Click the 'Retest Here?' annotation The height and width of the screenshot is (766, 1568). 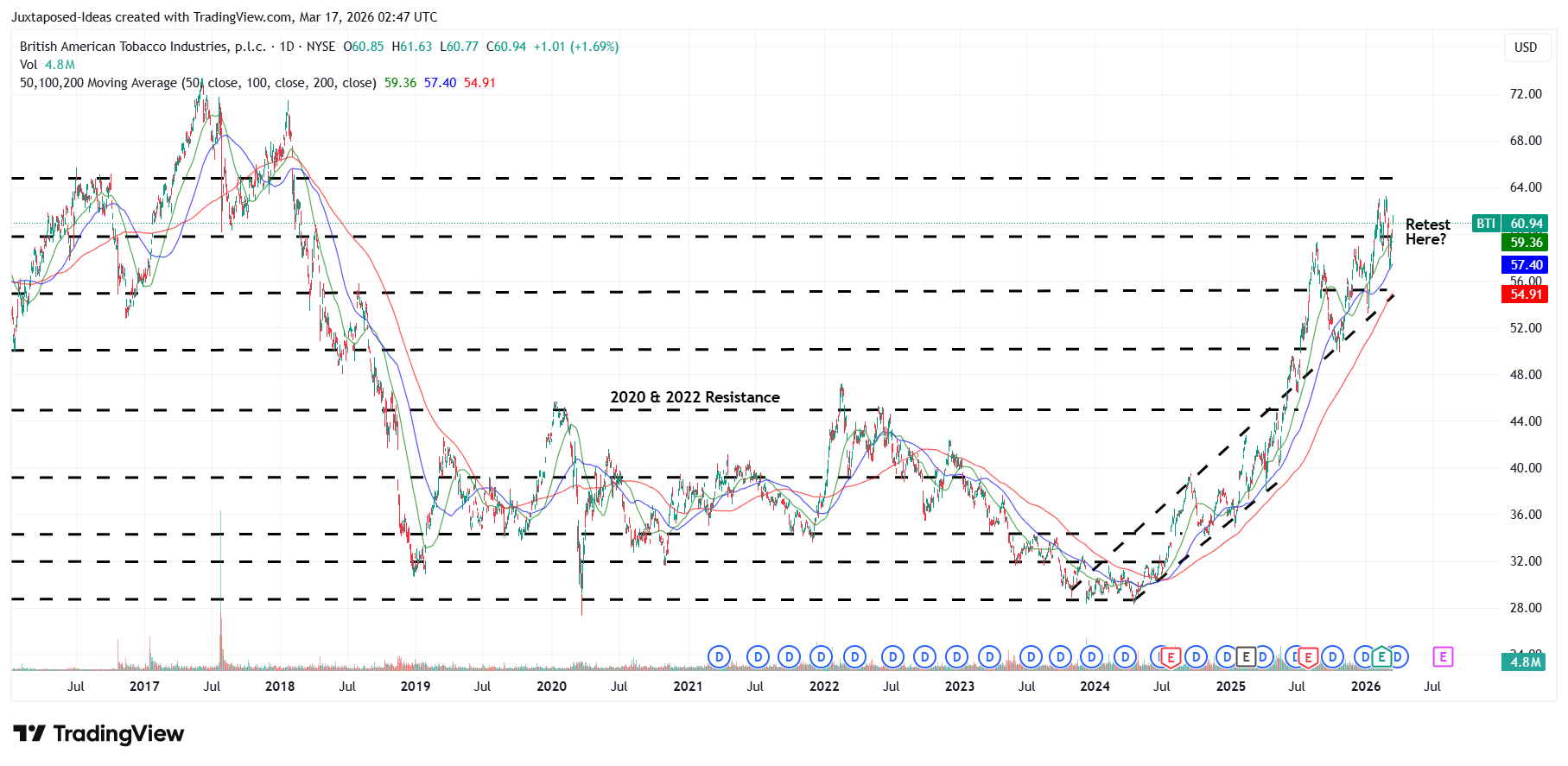1427,231
